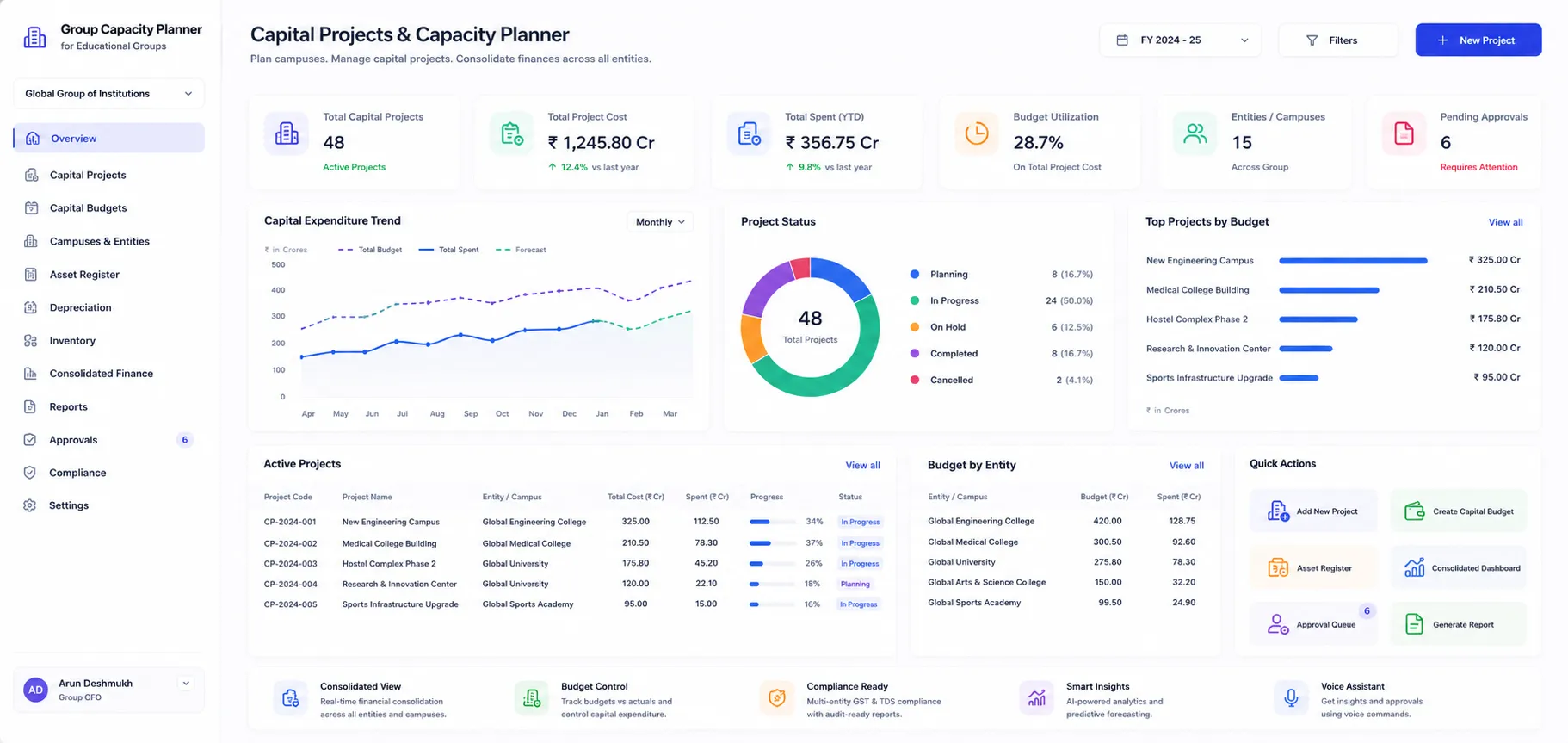Image resolution: width=1568 pixels, height=743 pixels.
Task: Click the Medical College Building budget bar
Action: [x=1329, y=290]
